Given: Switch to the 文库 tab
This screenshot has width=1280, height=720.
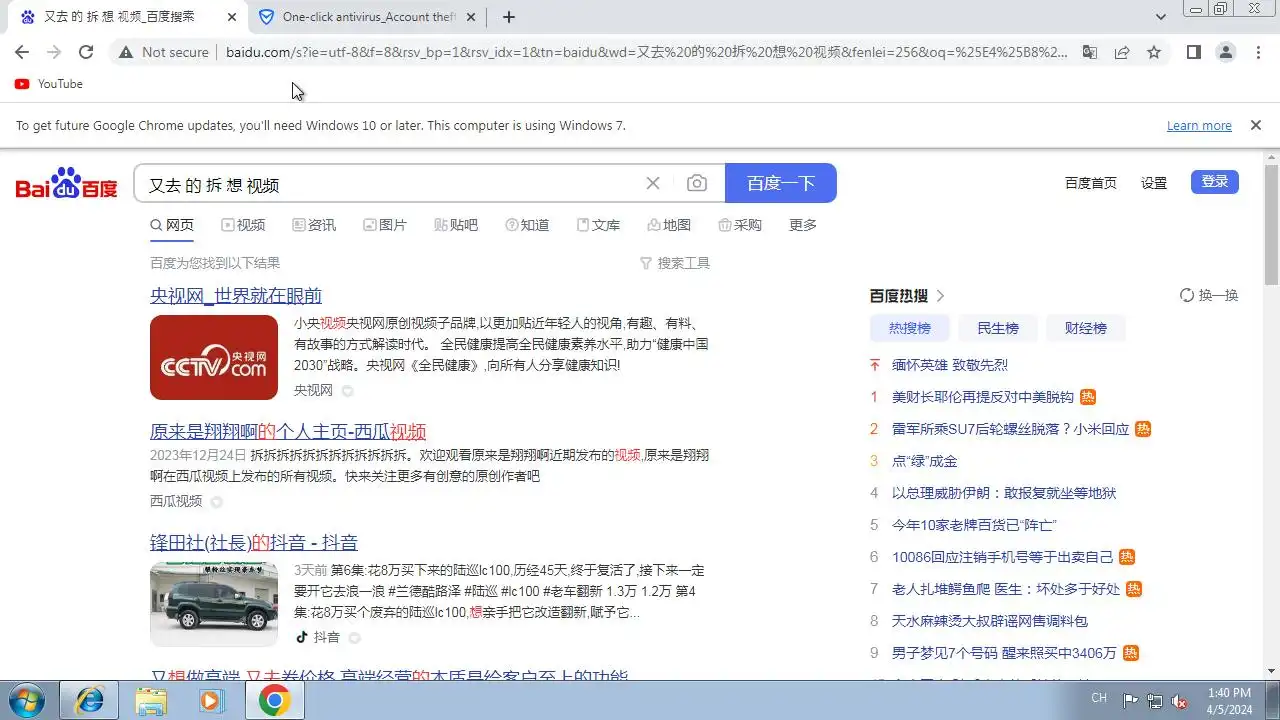Looking at the screenshot, I should (x=598, y=225).
